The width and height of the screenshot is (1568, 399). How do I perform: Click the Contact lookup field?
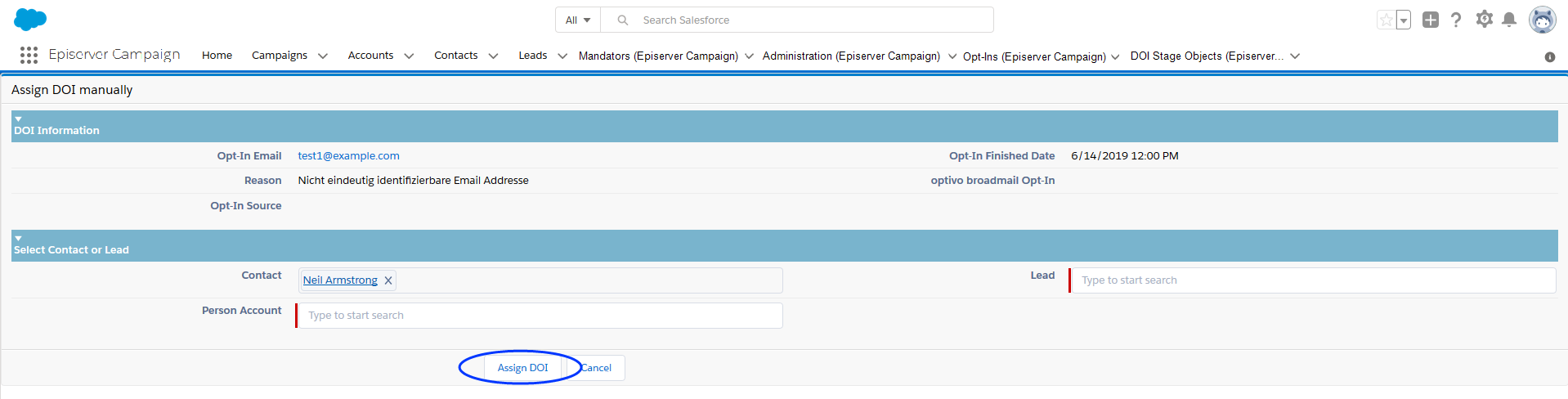coord(540,280)
